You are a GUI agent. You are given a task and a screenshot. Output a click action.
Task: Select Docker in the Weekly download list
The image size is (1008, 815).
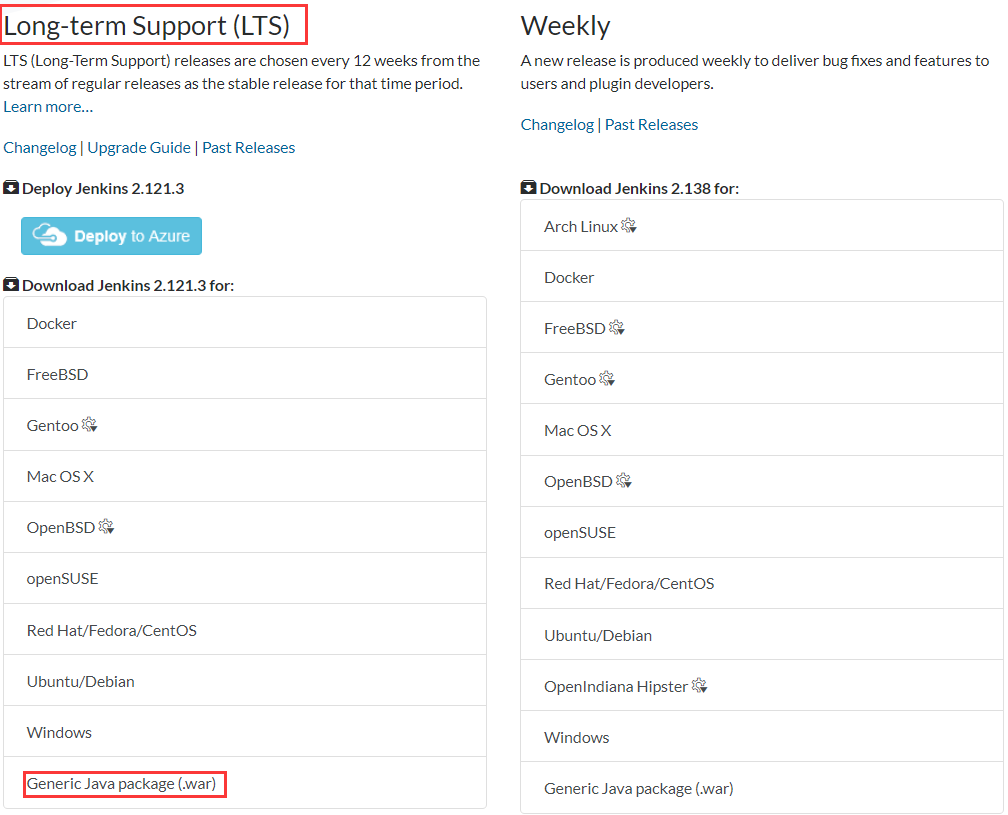pos(762,277)
